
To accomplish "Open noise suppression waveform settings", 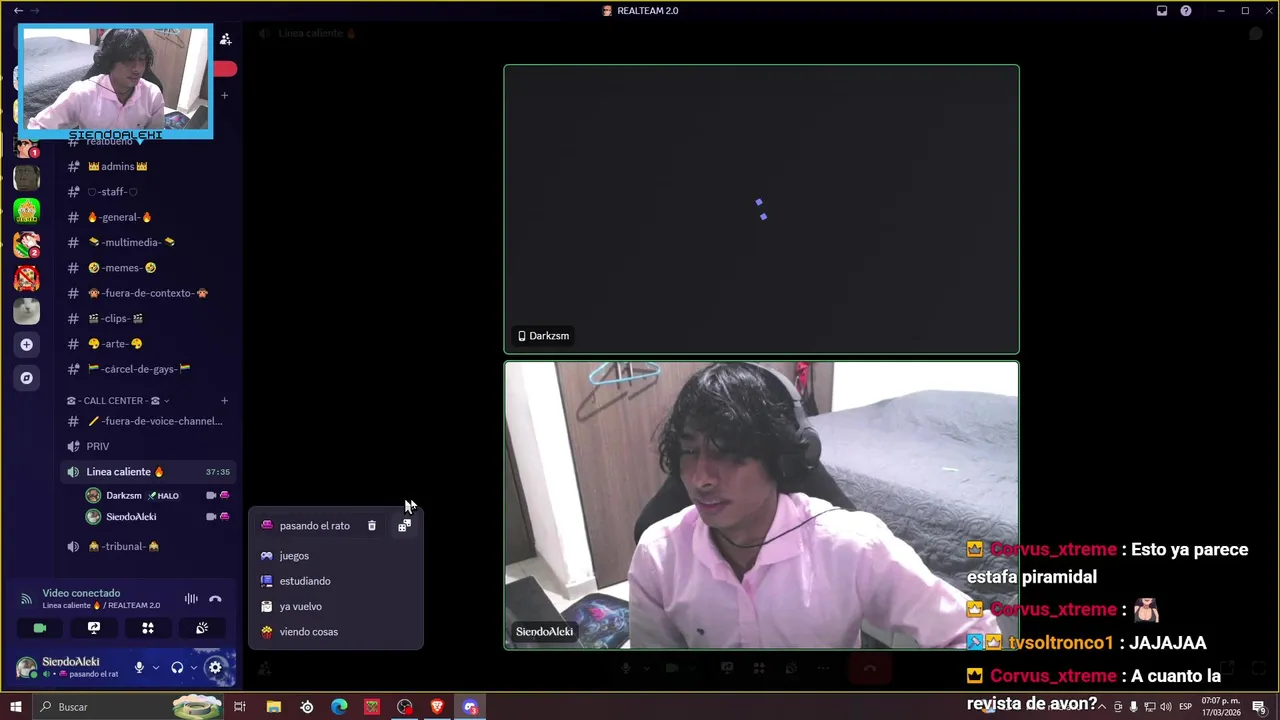I will point(191,599).
